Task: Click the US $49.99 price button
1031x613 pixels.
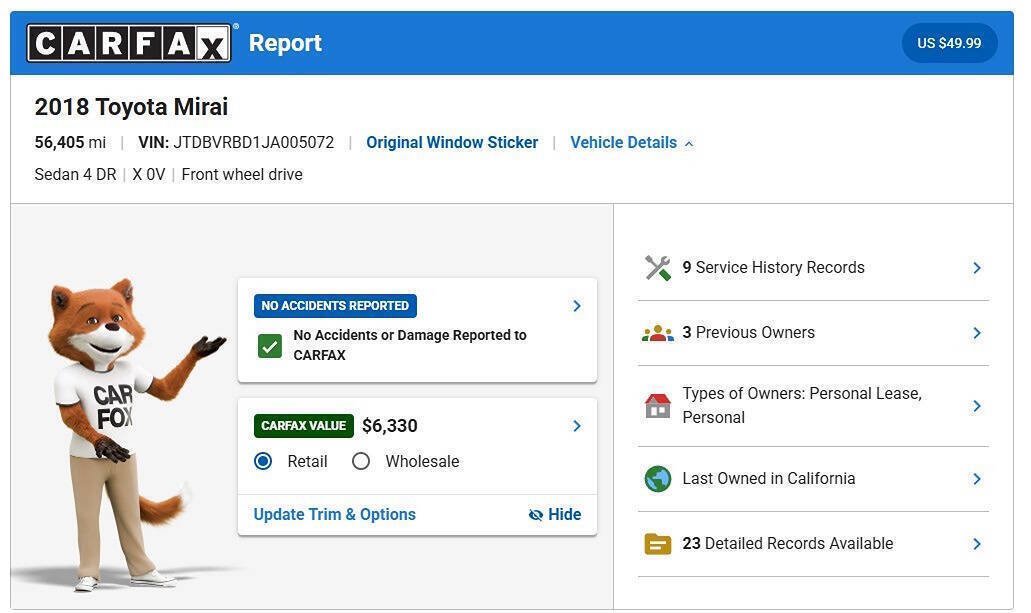Action: tap(949, 43)
